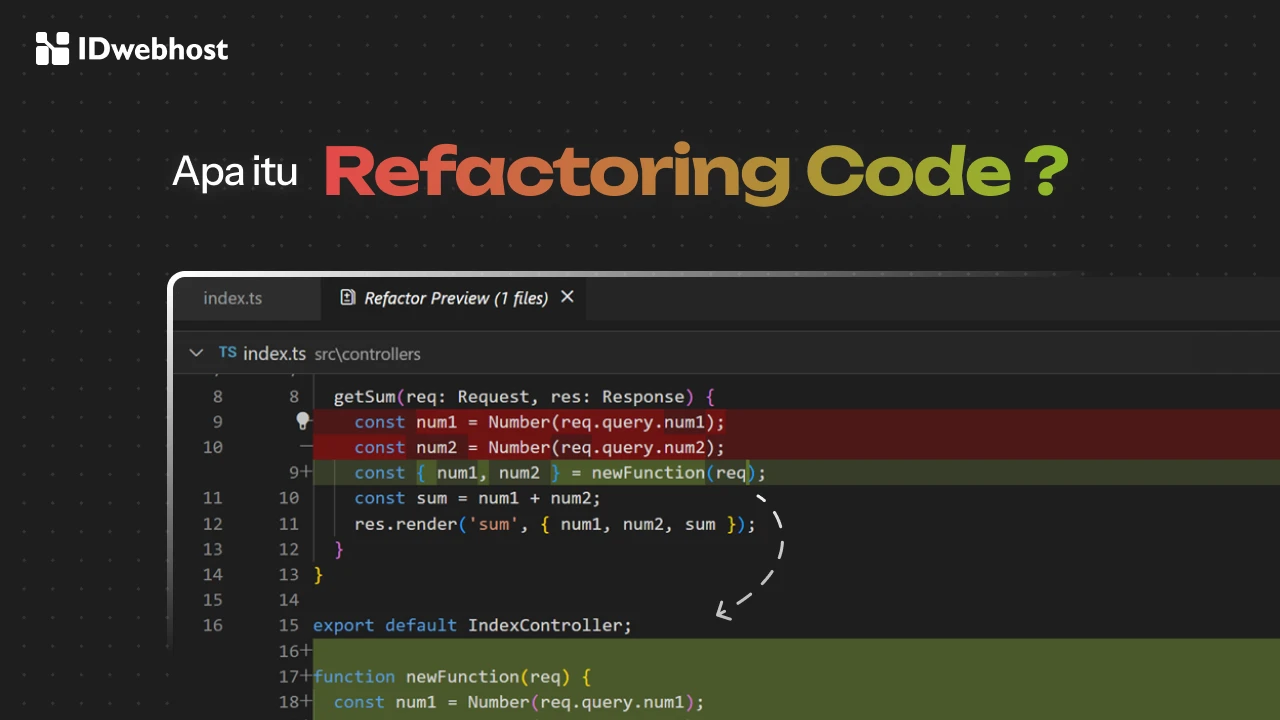1280x720 pixels.
Task: Click the TS language icon beside index.ts
Action: click(x=227, y=353)
